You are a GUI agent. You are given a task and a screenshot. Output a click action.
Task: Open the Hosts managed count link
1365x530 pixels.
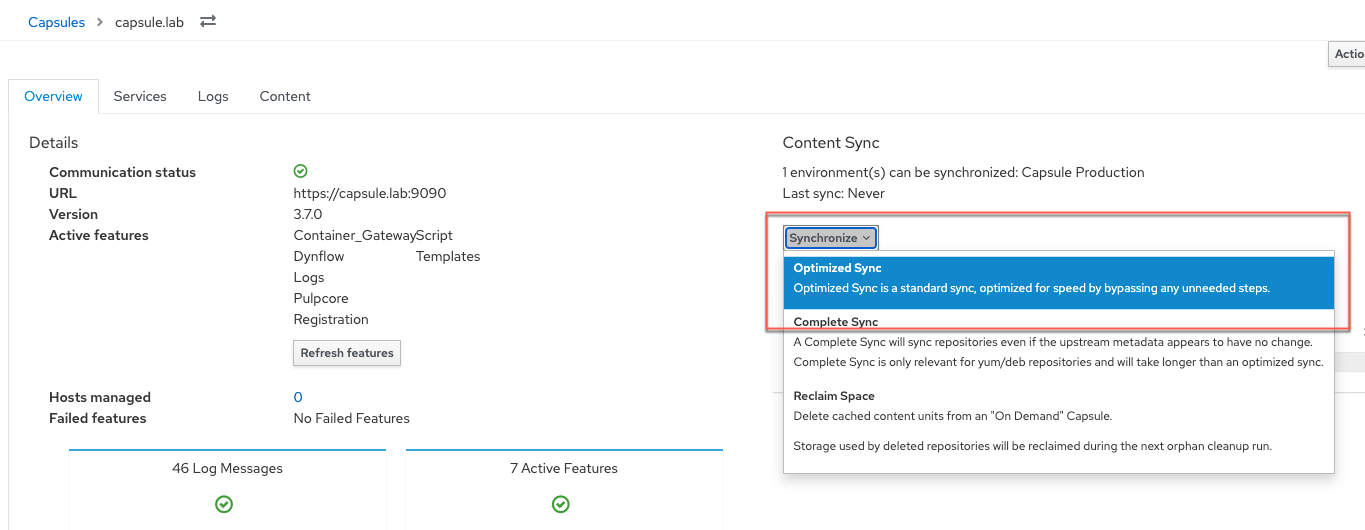point(298,398)
